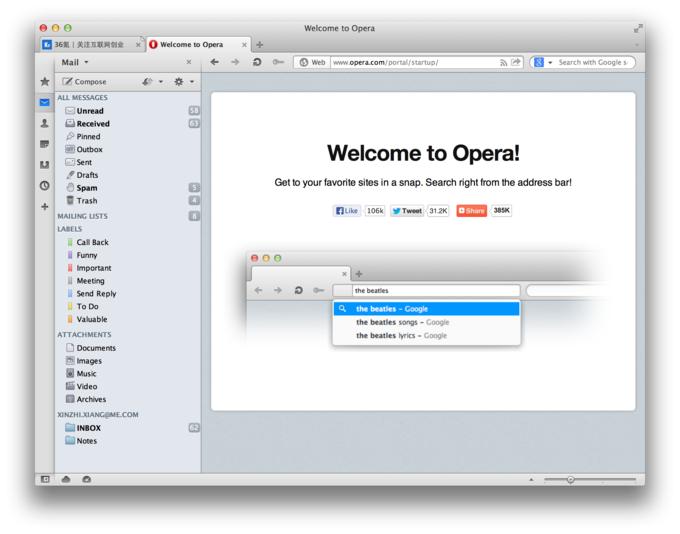This screenshot has width=680, height=534.
Task: Click the orange Share button
Action: coord(471,211)
